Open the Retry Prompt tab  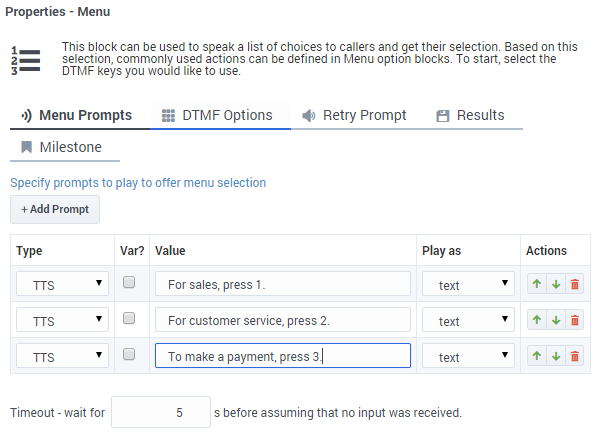click(354, 115)
